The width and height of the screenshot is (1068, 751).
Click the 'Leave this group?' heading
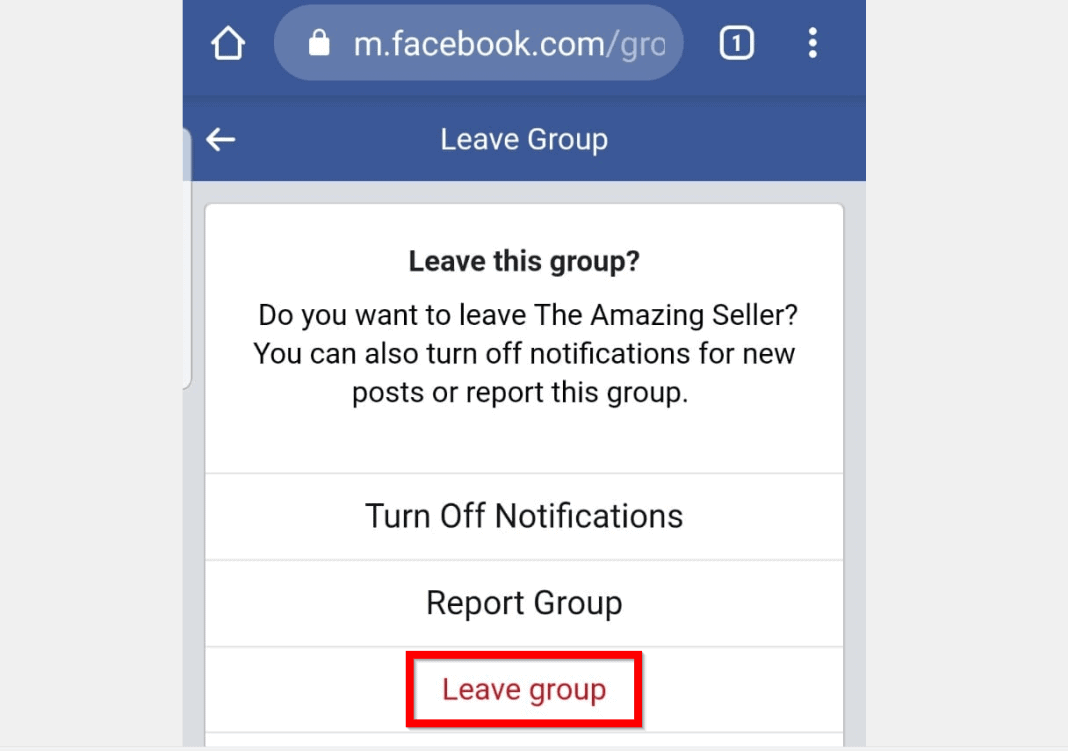[524, 261]
